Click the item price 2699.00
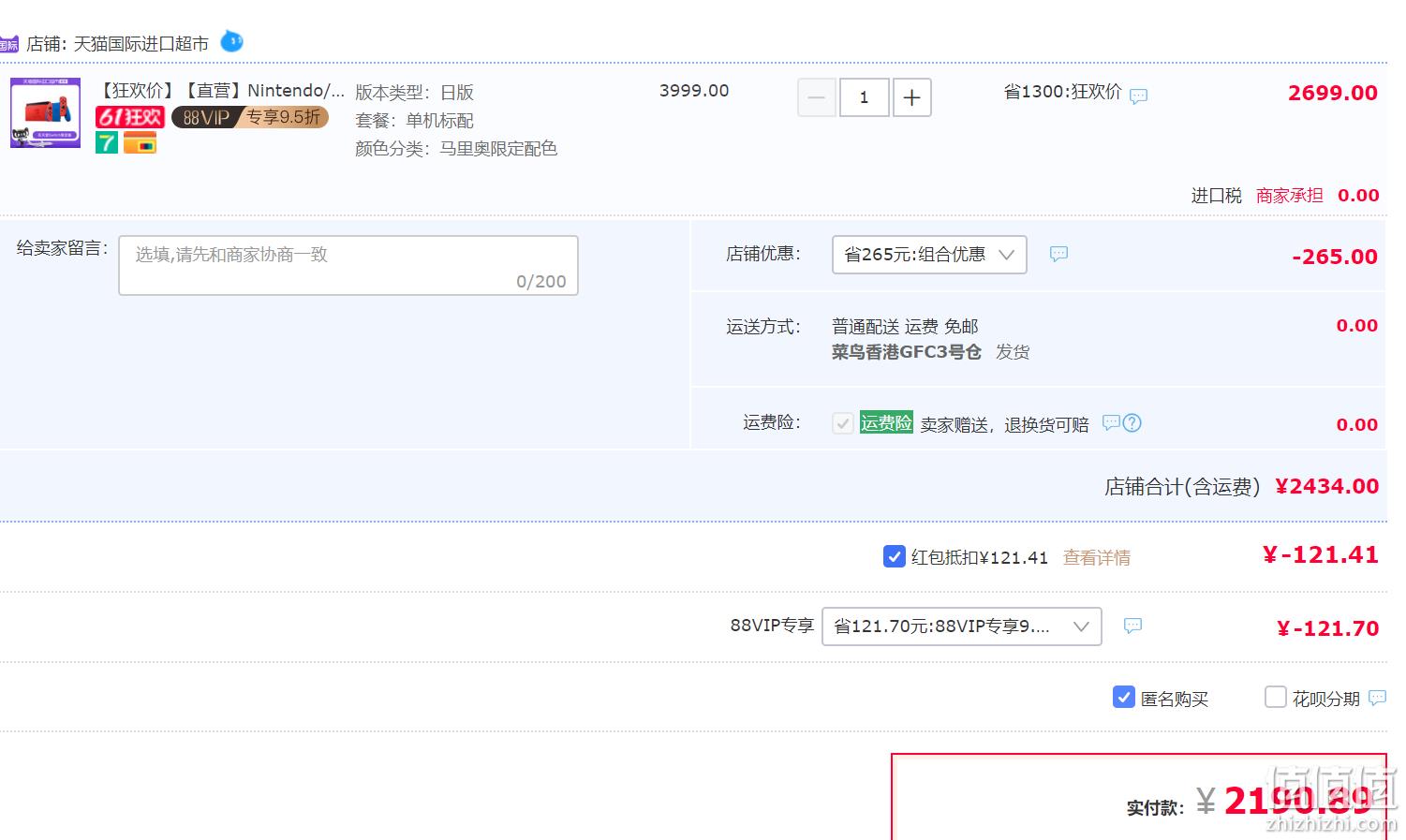 1333,93
